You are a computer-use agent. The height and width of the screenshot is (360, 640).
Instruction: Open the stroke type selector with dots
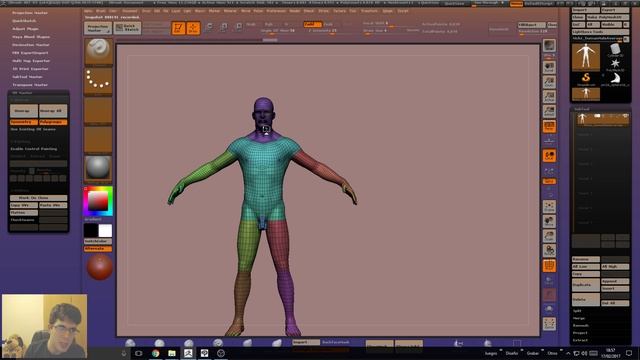click(98, 81)
